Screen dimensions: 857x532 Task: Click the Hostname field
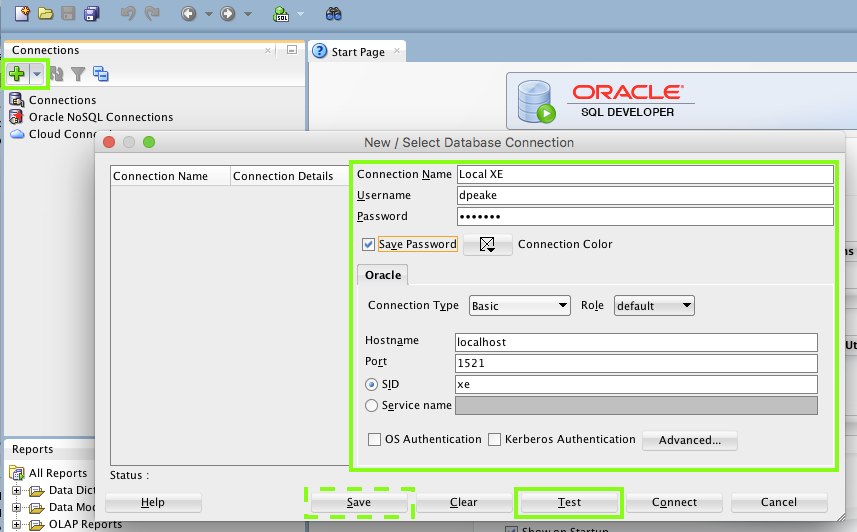636,342
